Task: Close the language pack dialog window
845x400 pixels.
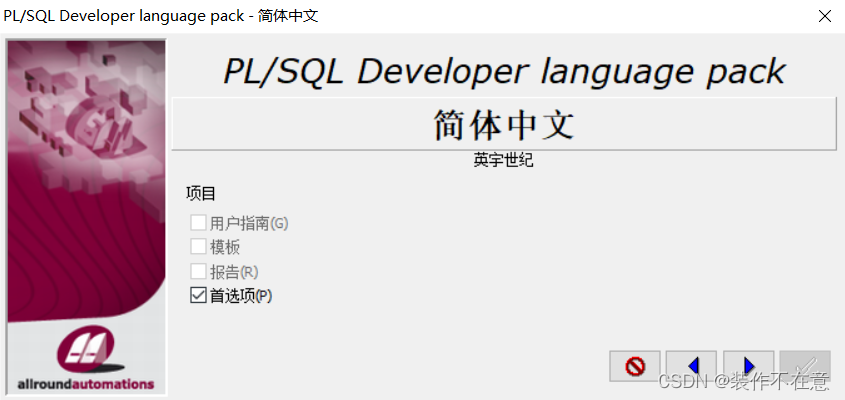Action: (x=825, y=16)
